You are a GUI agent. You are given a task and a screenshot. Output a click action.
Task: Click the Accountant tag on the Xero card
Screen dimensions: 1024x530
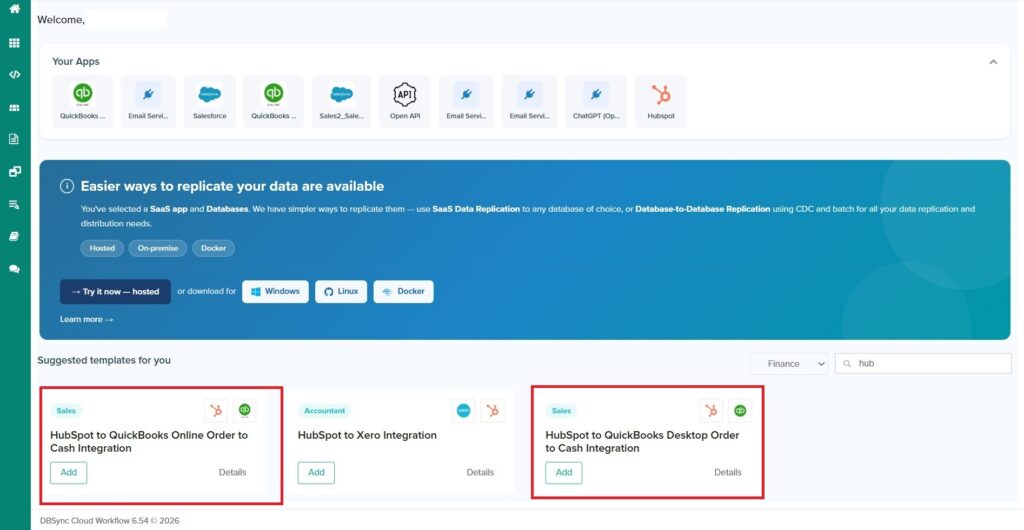point(325,411)
